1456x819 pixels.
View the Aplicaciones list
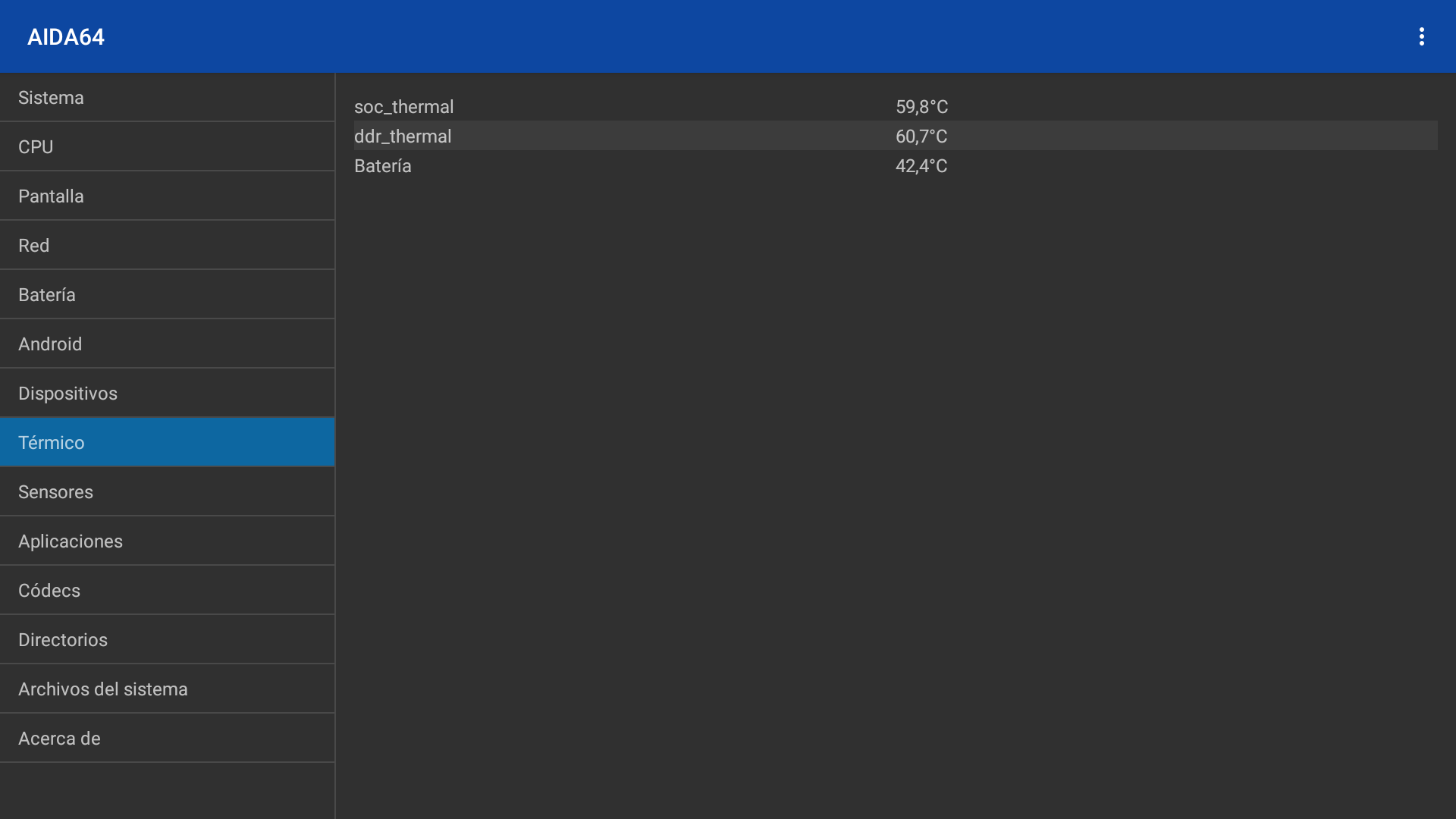click(167, 541)
